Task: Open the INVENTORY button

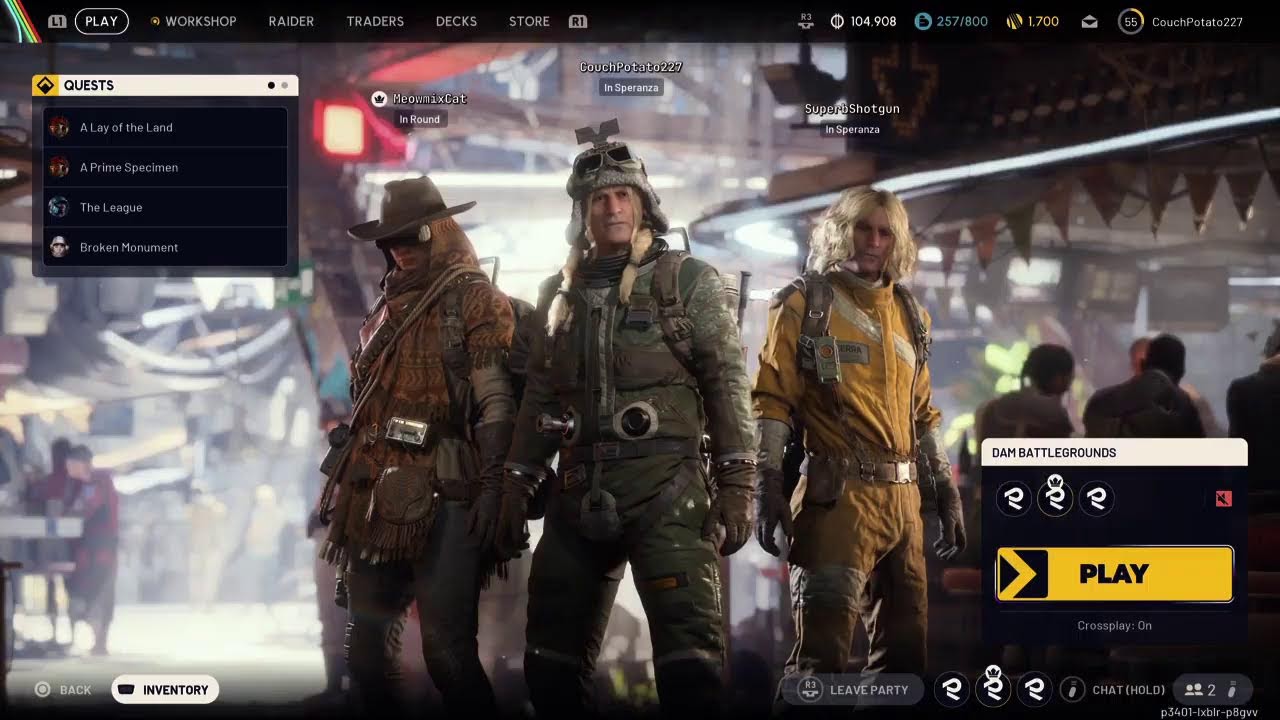Action: (x=165, y=689)
